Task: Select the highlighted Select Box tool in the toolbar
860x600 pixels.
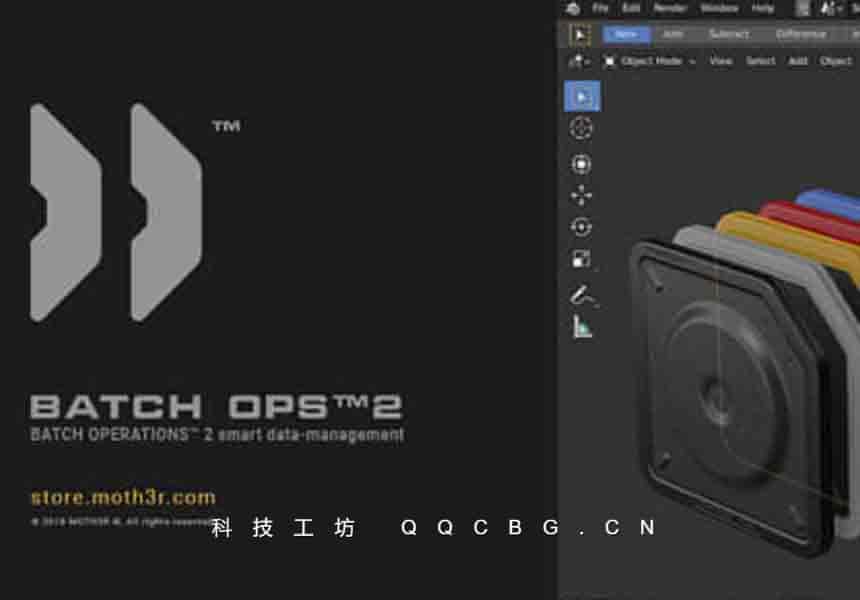Action: pos(582,97)
